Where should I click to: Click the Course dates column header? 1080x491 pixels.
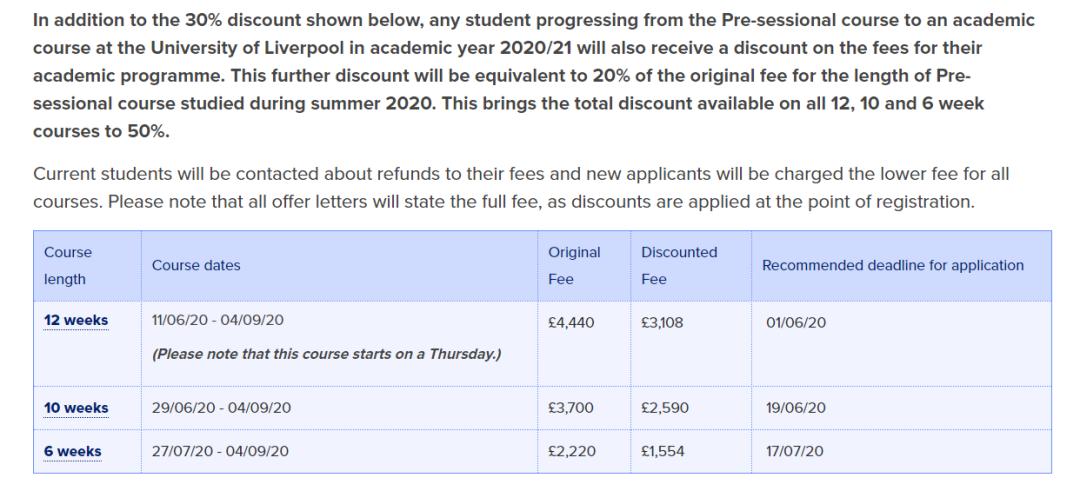196,266
